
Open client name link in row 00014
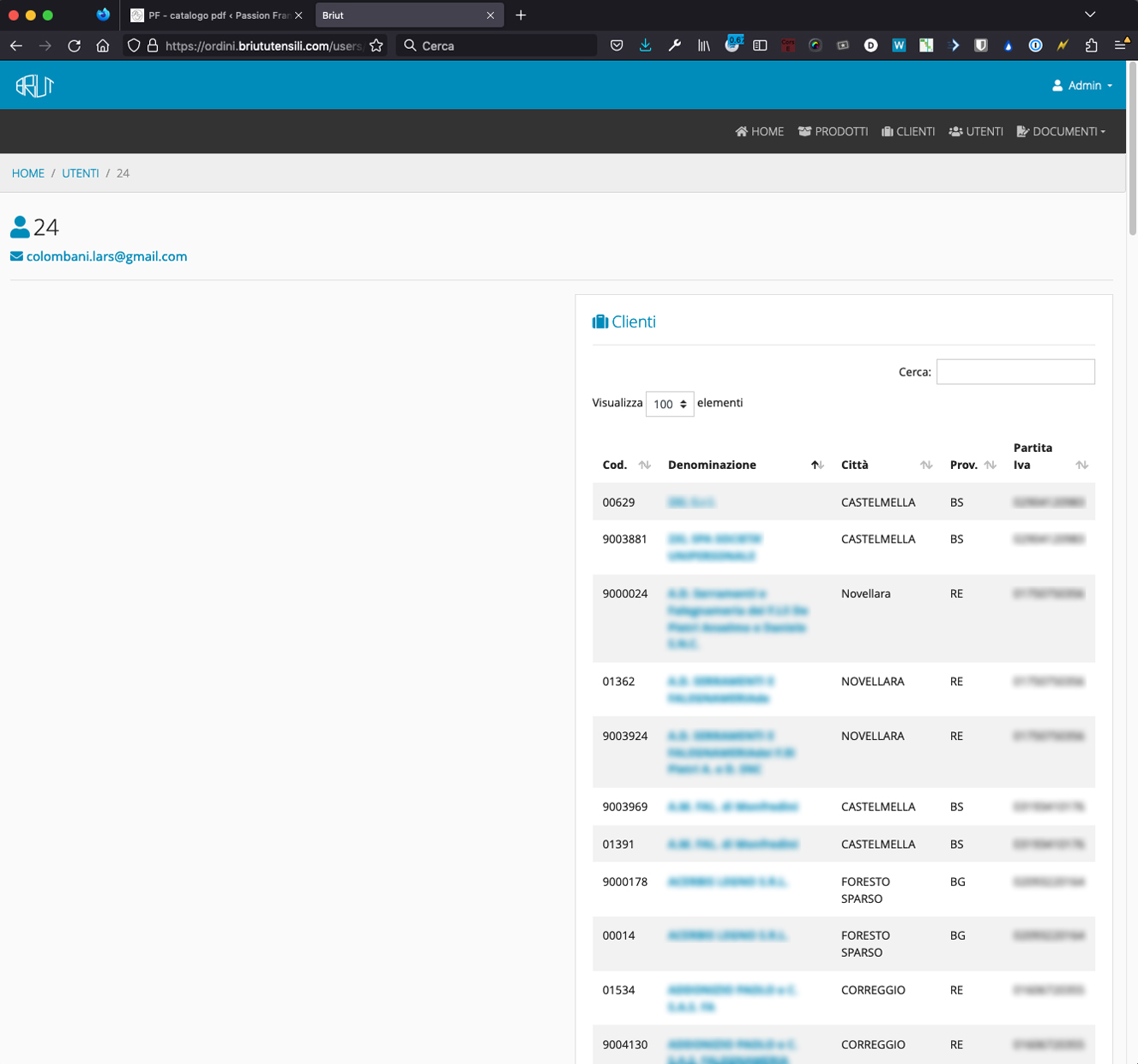pos(727,935)
